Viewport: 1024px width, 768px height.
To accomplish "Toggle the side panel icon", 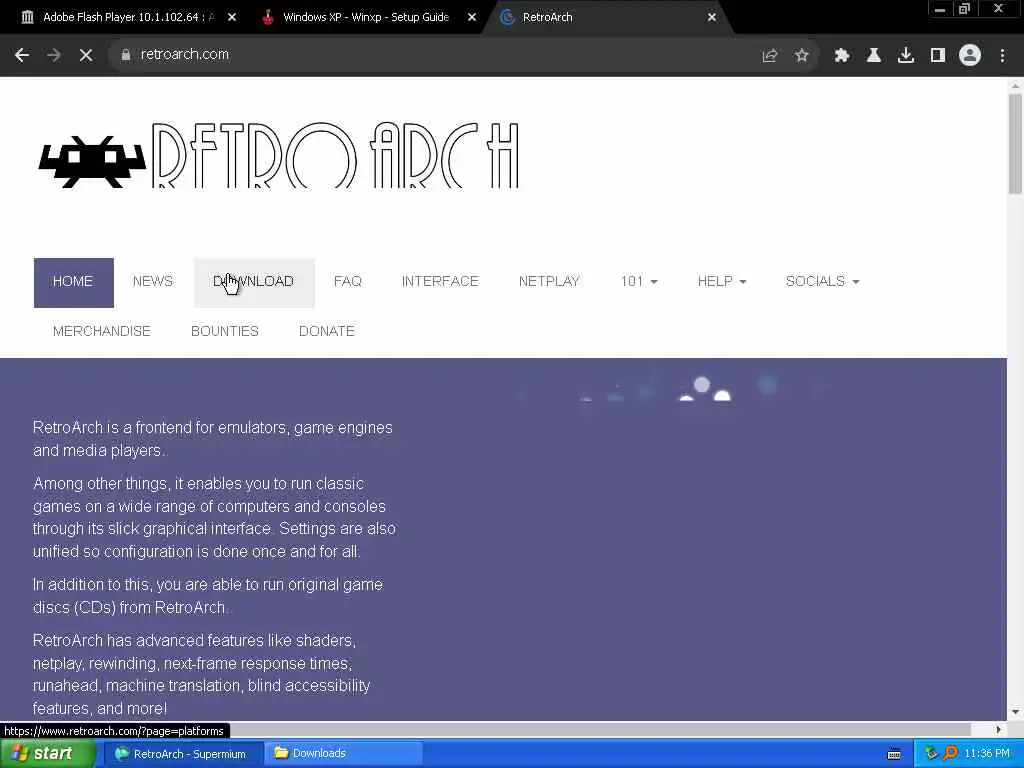I will coord(938,56).
